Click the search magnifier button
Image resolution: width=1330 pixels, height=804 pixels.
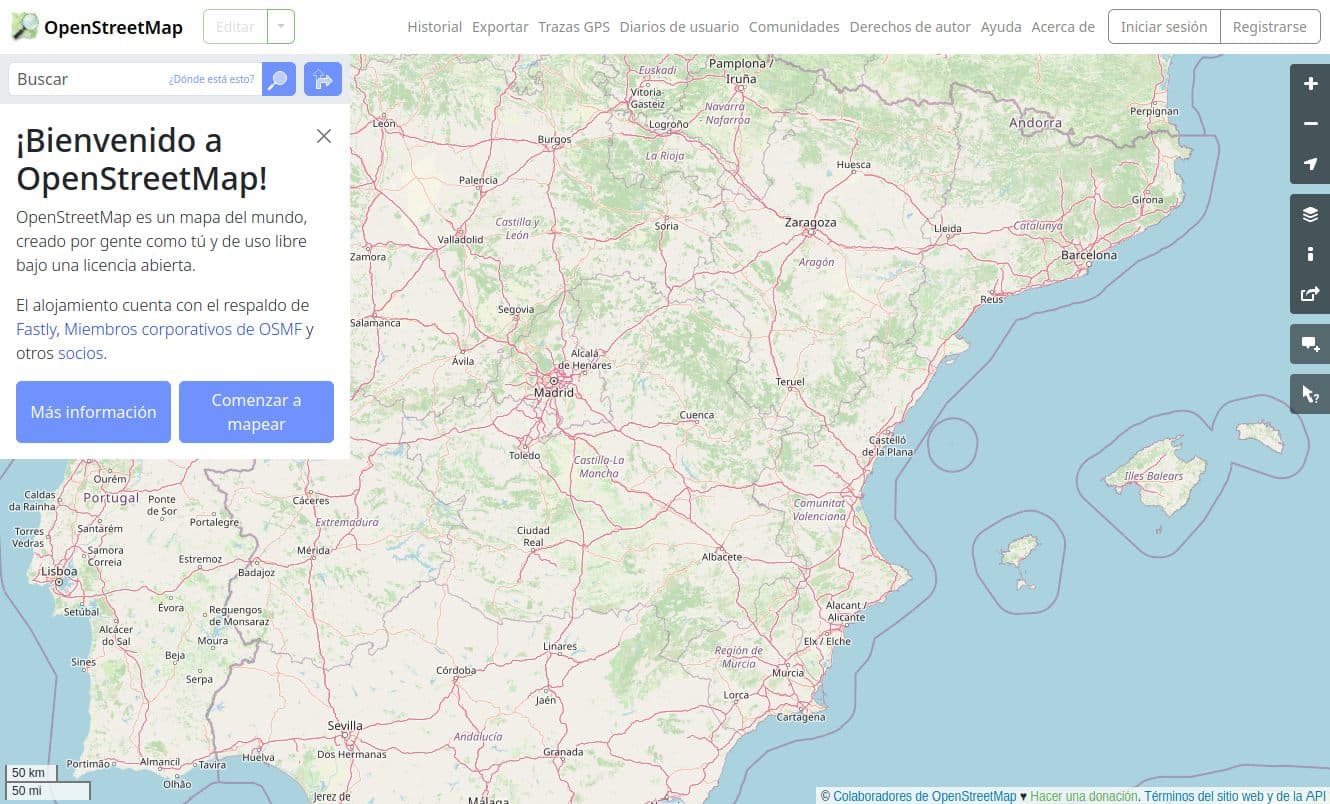pos(279,79)
